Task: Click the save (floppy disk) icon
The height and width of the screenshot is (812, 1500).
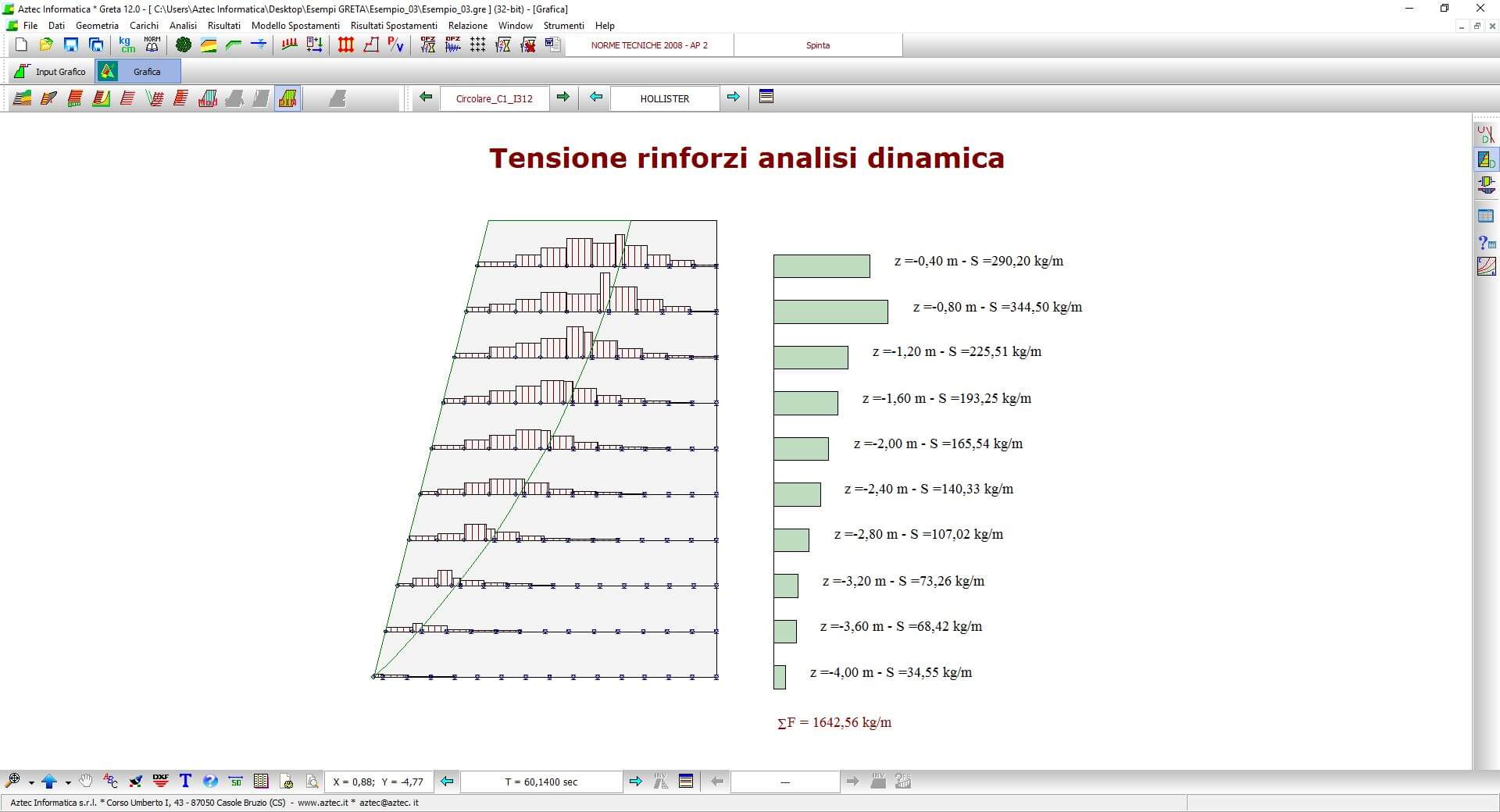Action: pos(71,45)
